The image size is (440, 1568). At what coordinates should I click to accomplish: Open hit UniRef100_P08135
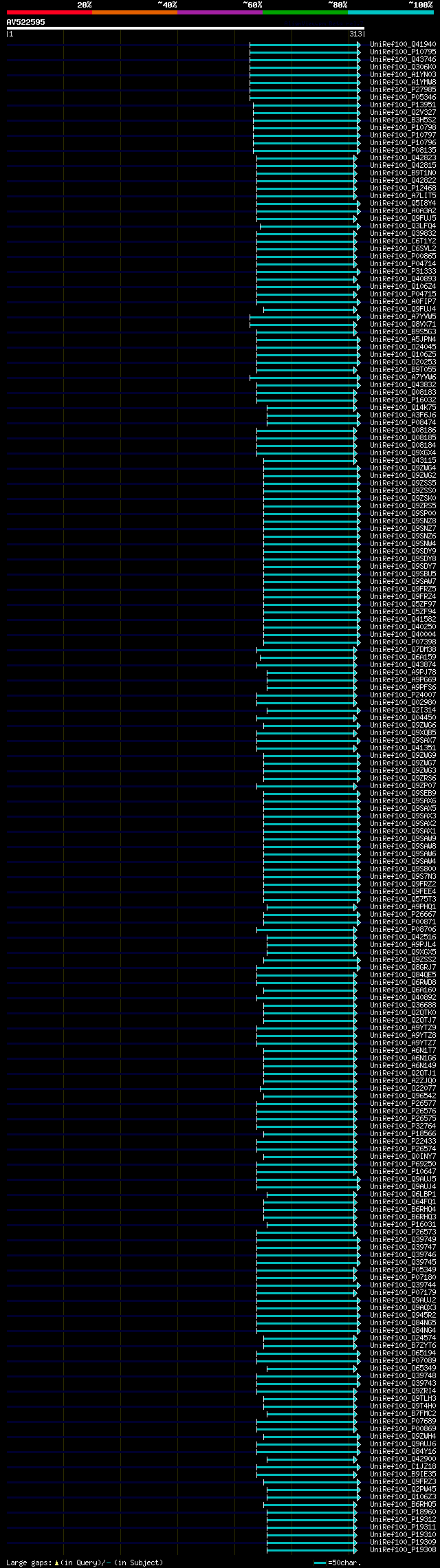[x=403, y=150]
